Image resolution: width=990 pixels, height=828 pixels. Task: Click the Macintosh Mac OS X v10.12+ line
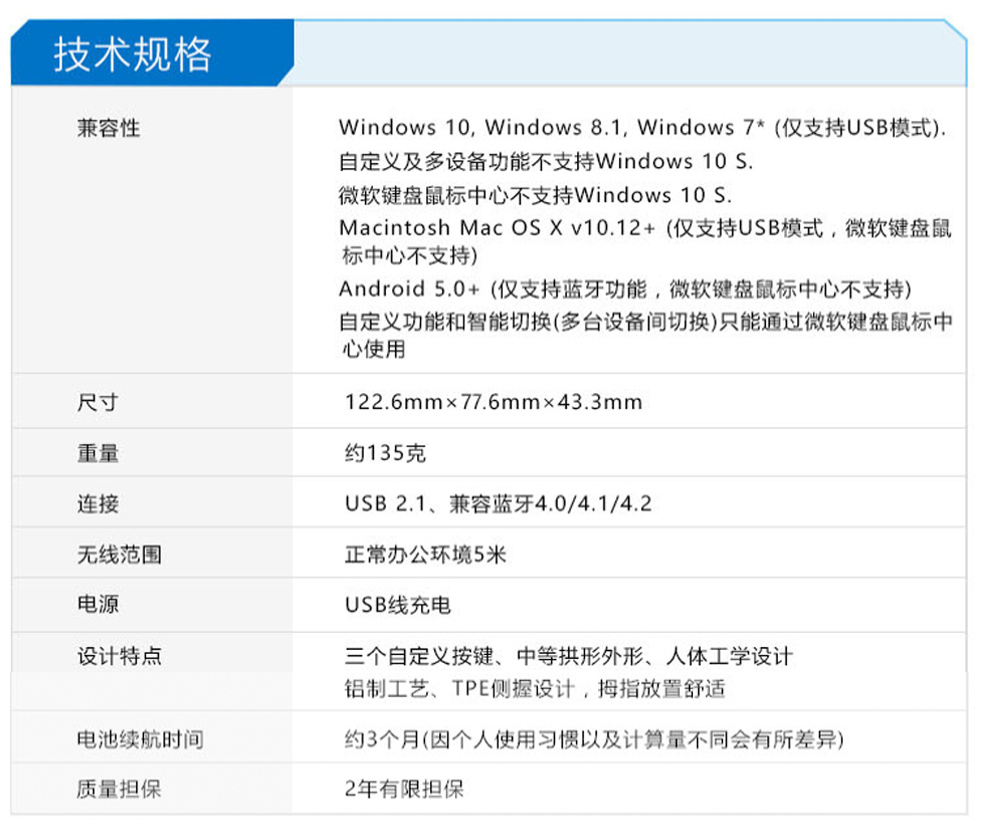click(x=645, y=241)
